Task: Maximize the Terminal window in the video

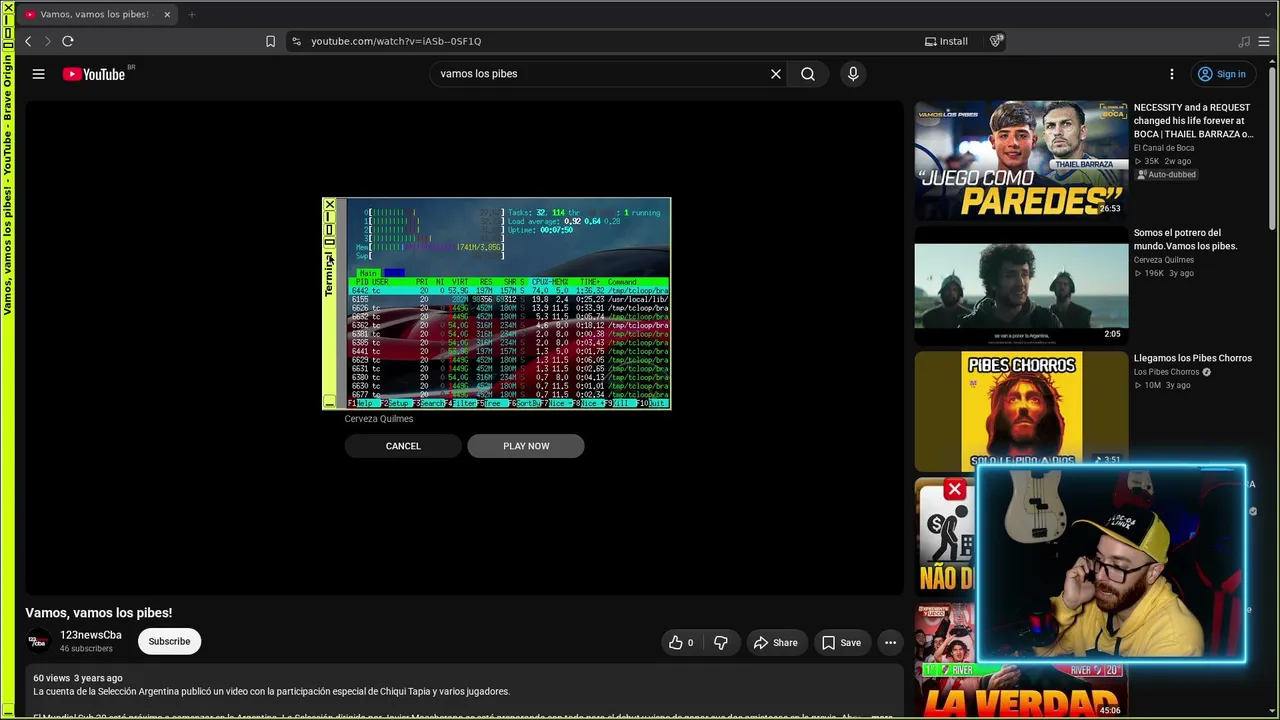Action: tap(329, 230)
